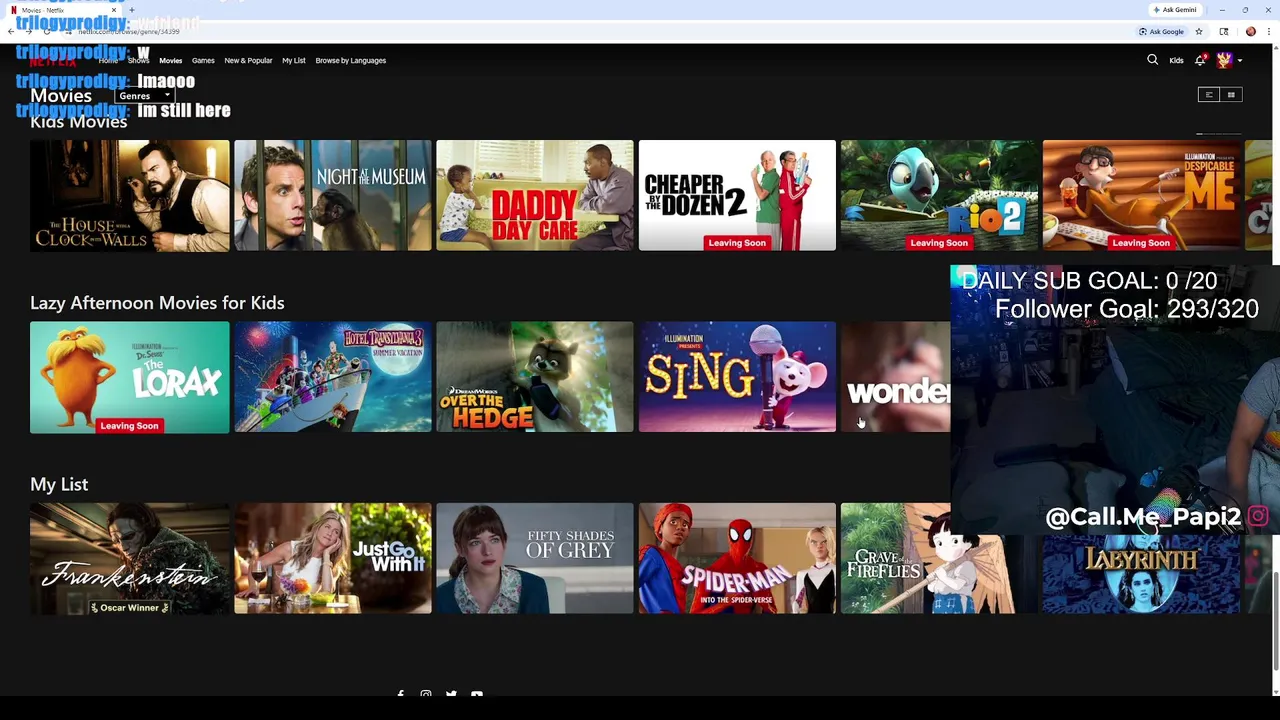Open Despicable Me movie tile
The width and height of the screenshot is (1280, 720).
1141,195
